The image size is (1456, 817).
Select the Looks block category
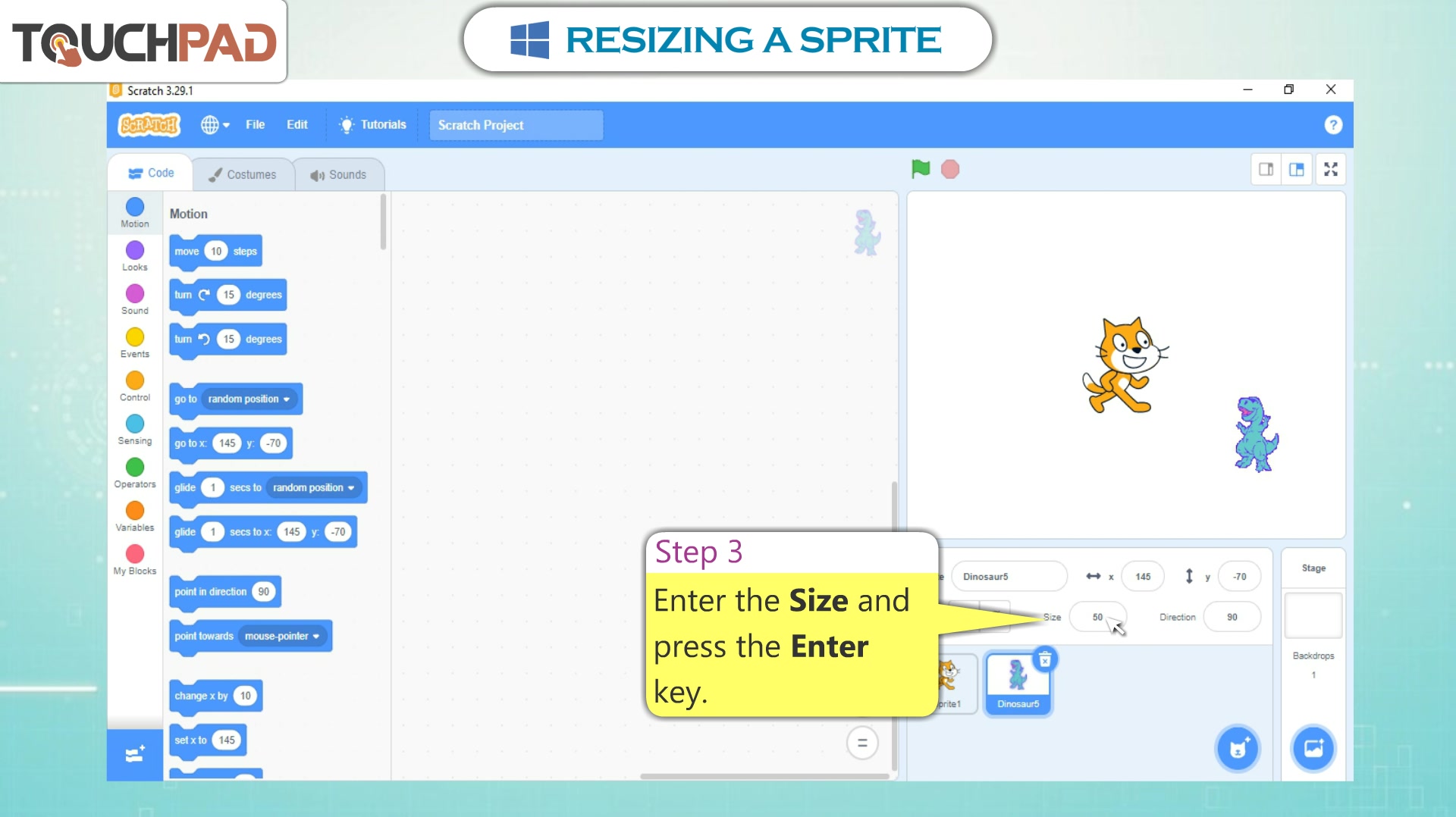[x=135, y=256]
